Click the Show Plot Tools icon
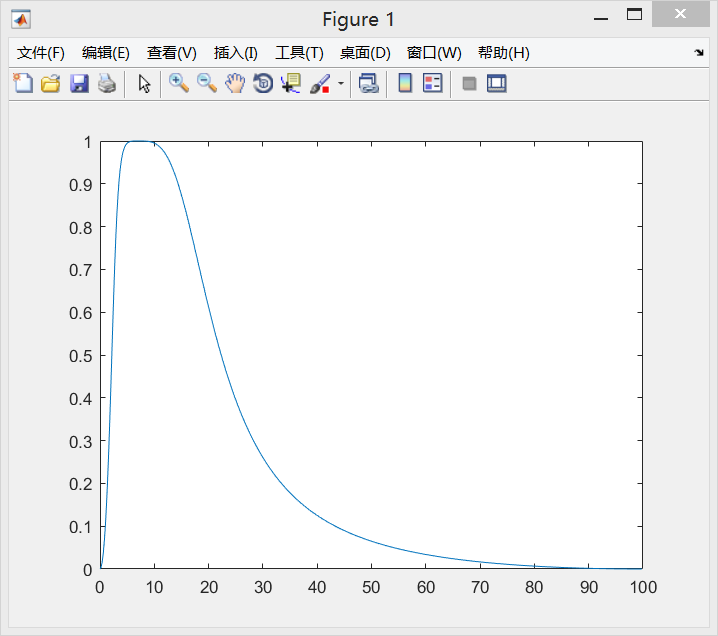 point(497,83)
